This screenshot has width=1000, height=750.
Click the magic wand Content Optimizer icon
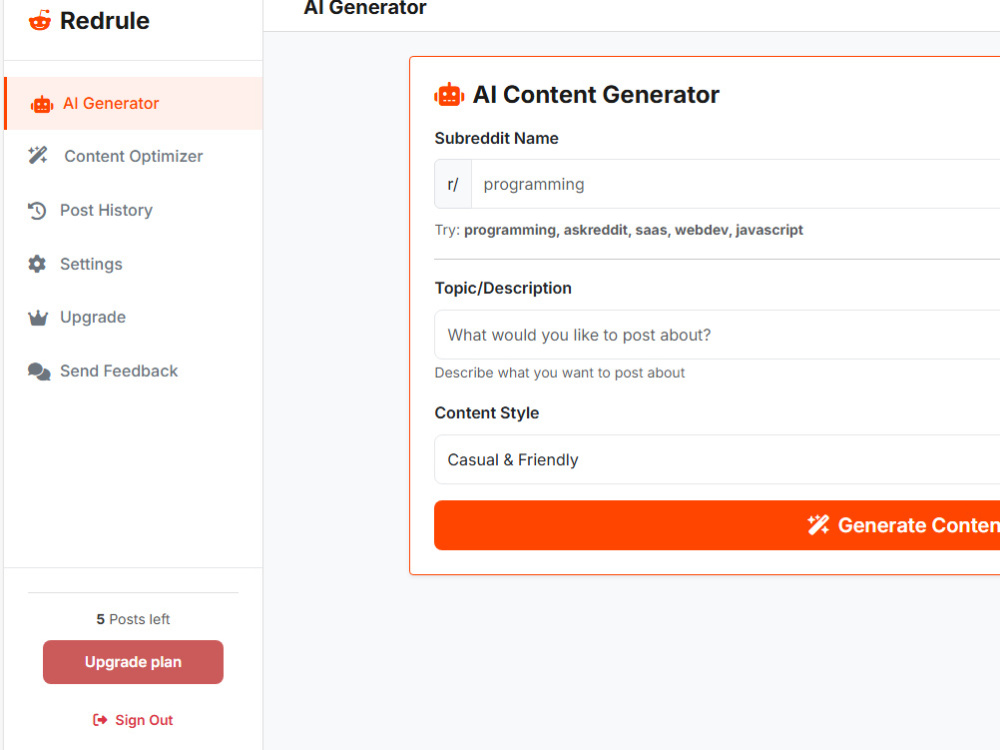point(38,155)
